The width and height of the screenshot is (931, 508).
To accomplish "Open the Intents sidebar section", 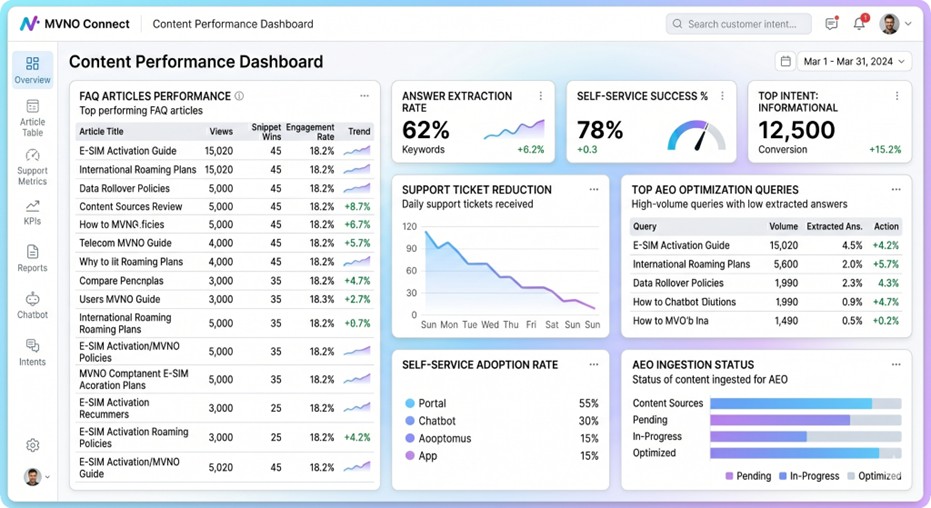I will point(33,353).
